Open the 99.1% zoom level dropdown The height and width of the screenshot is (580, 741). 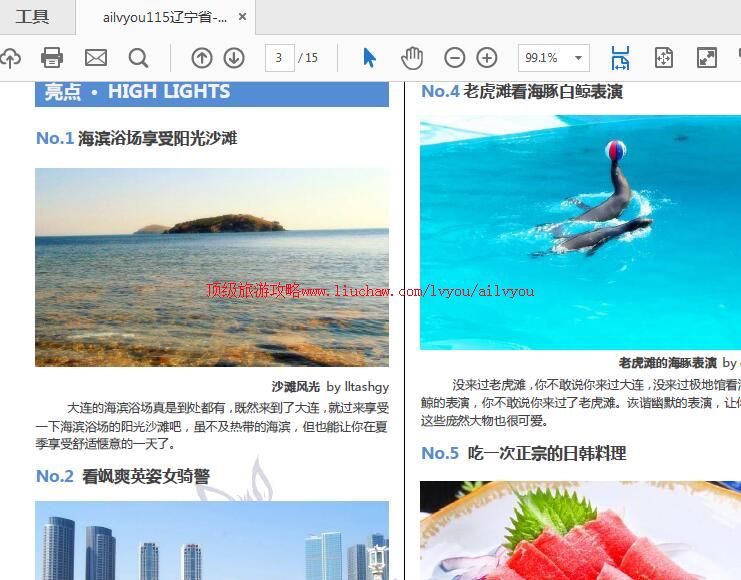pyautogui.click(x=553, y=58)
